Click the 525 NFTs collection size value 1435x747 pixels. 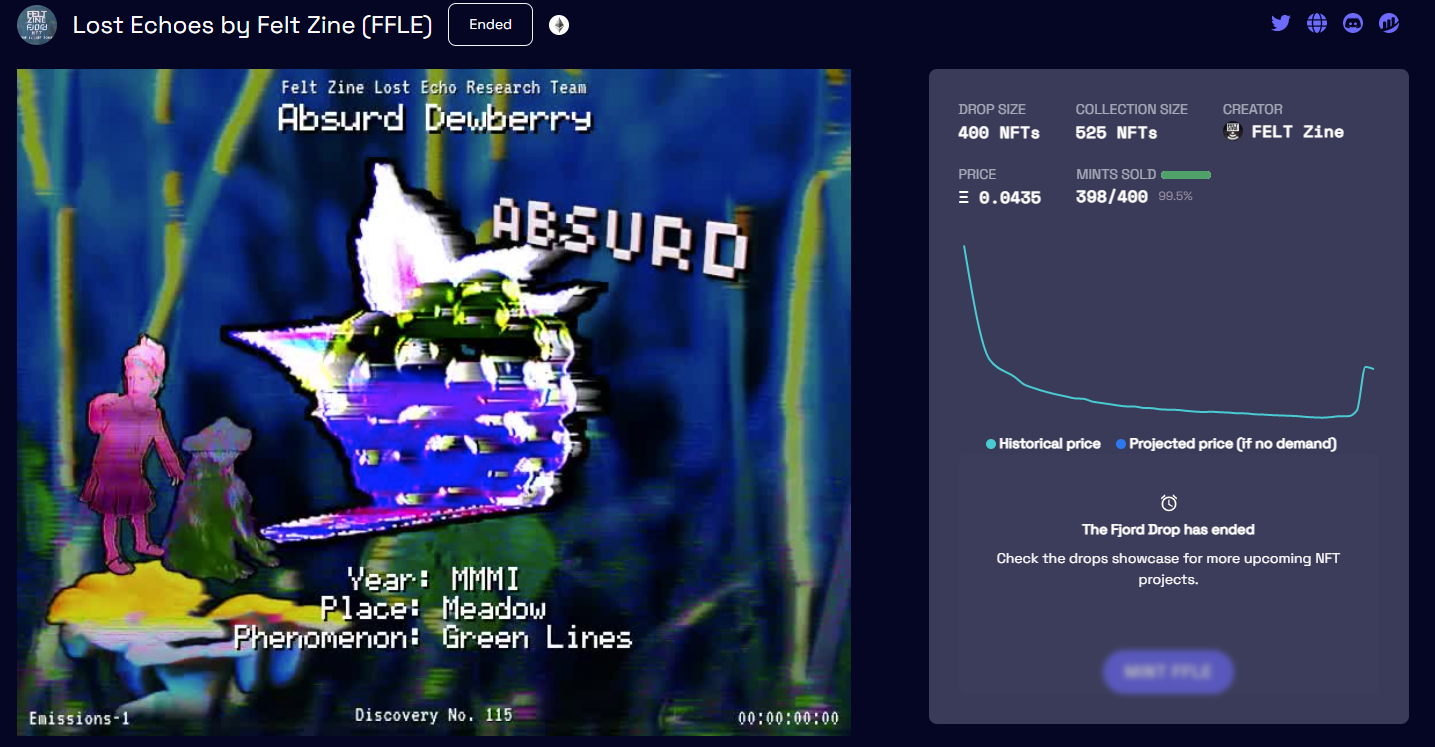coord(1116,132)
